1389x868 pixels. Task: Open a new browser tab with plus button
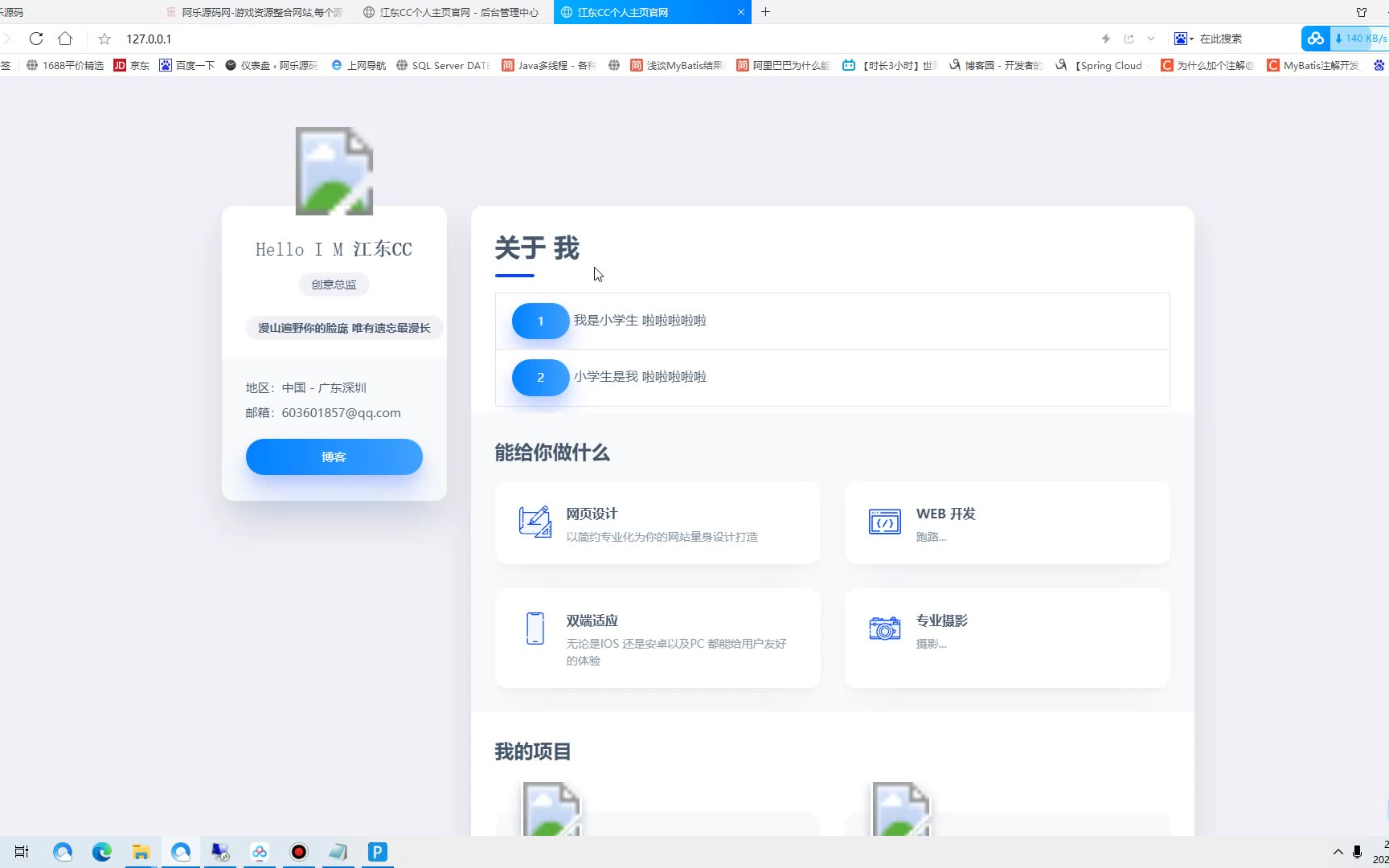765,12
